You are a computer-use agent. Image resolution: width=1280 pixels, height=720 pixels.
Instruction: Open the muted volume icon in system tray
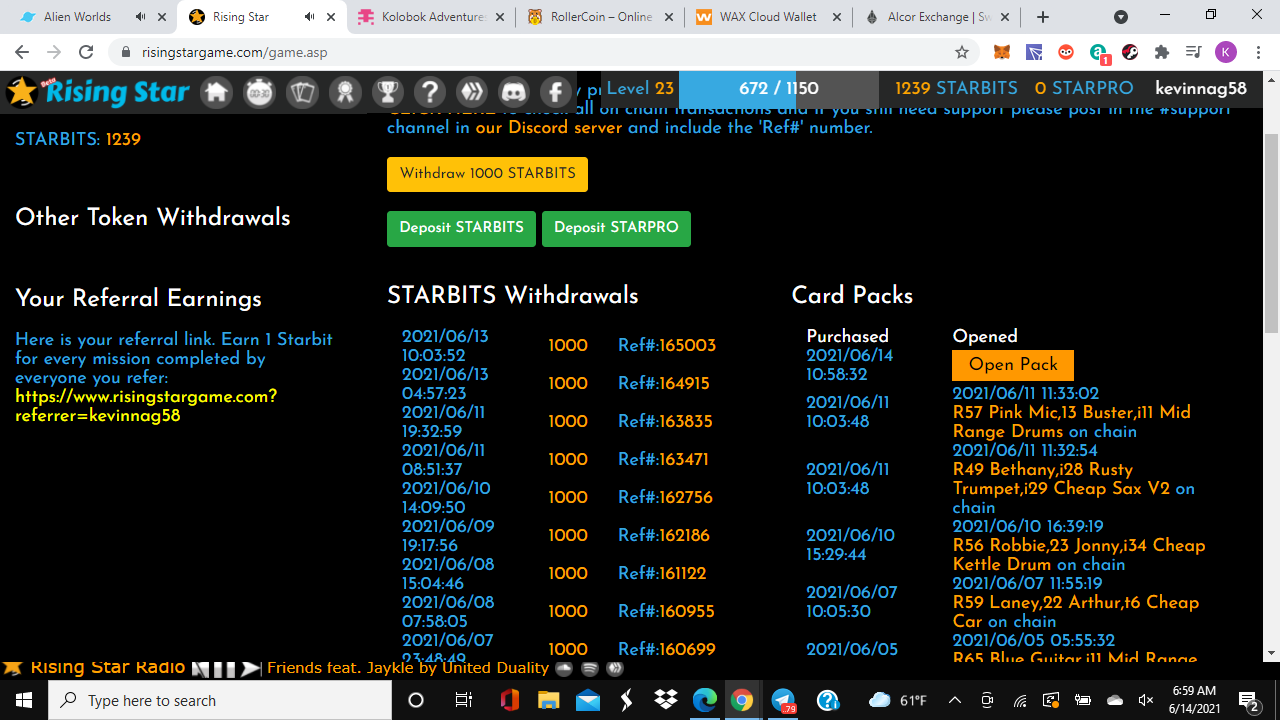point(1146,700)
